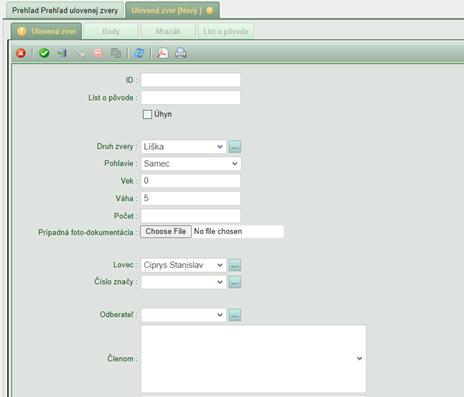464x397 pixels.
Task: Click the ellipsis button next to Lovec
Action: [235, 265]
